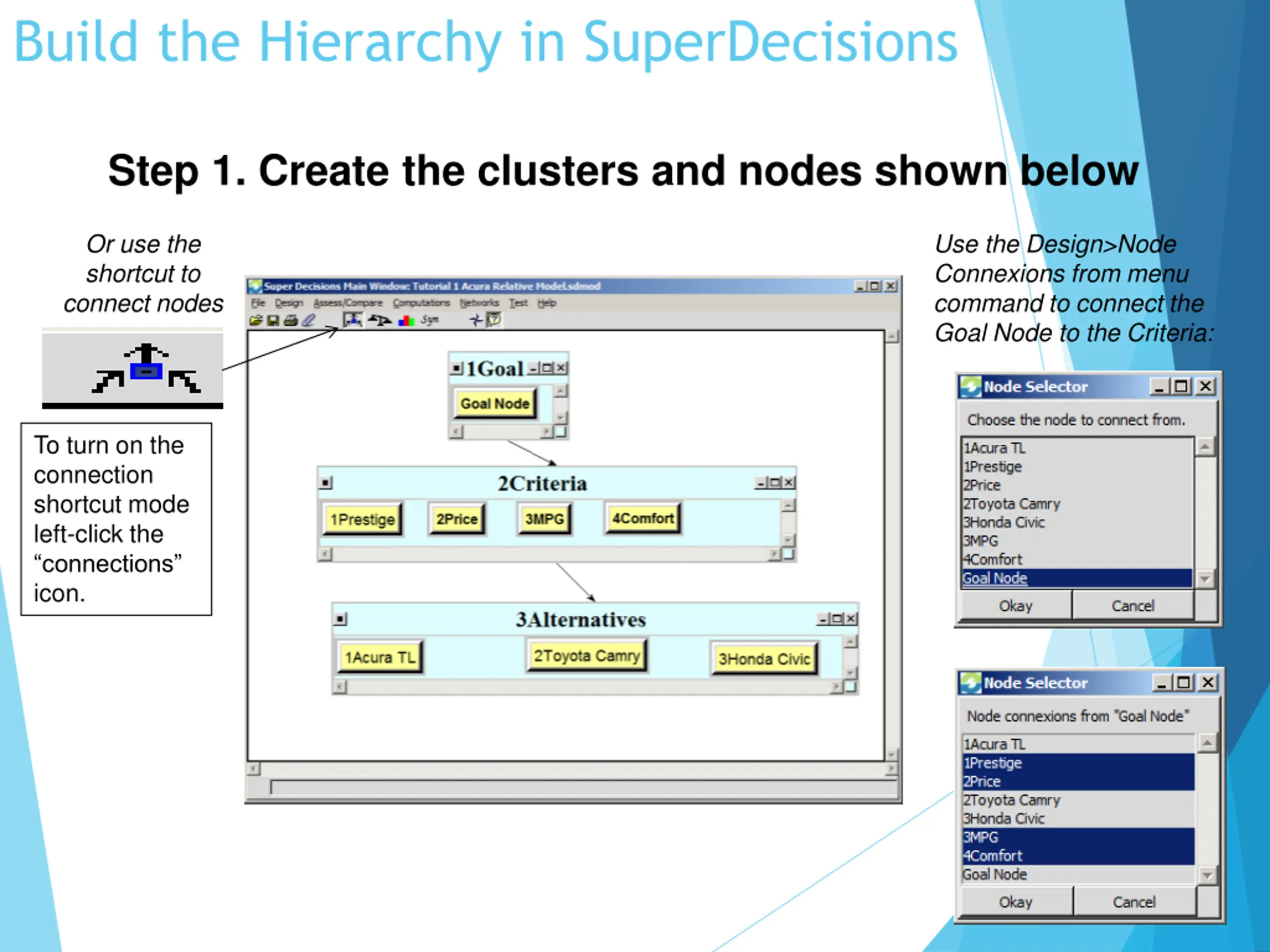Open the Assess/Compare menu

348,302
